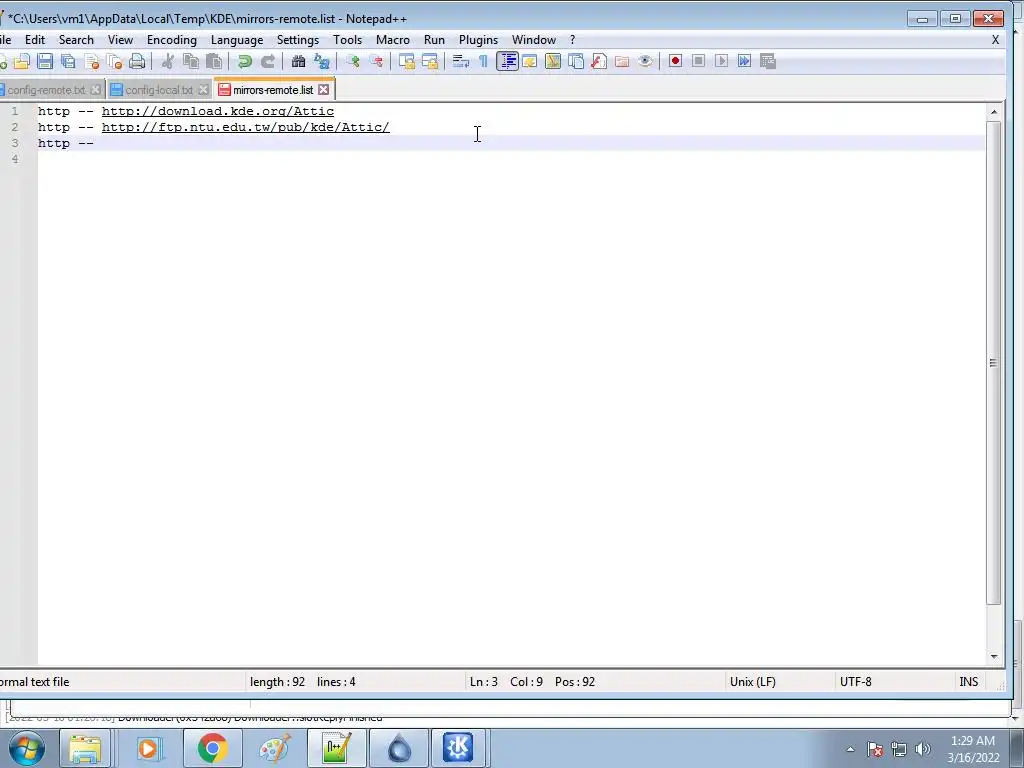Print the document using printer icon

point(137,61)
